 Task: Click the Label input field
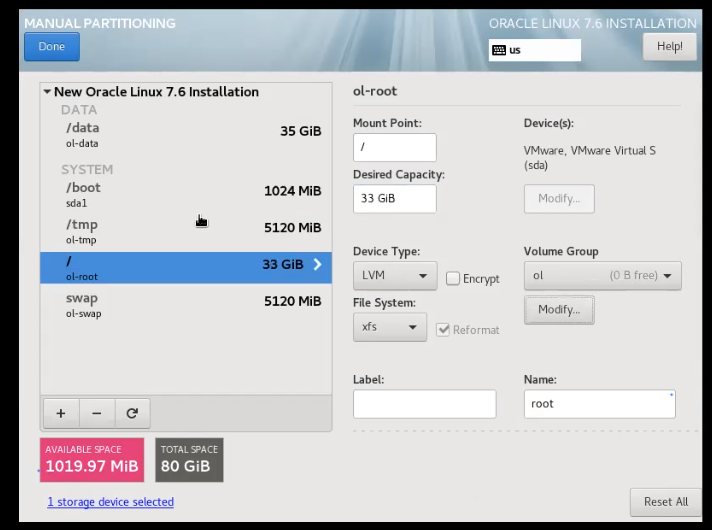click(425, 404)
